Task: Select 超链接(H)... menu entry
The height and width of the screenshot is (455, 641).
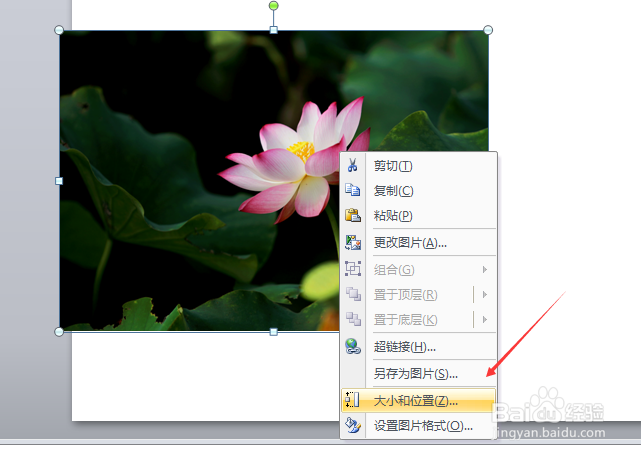Action: [x=419, y=347]
